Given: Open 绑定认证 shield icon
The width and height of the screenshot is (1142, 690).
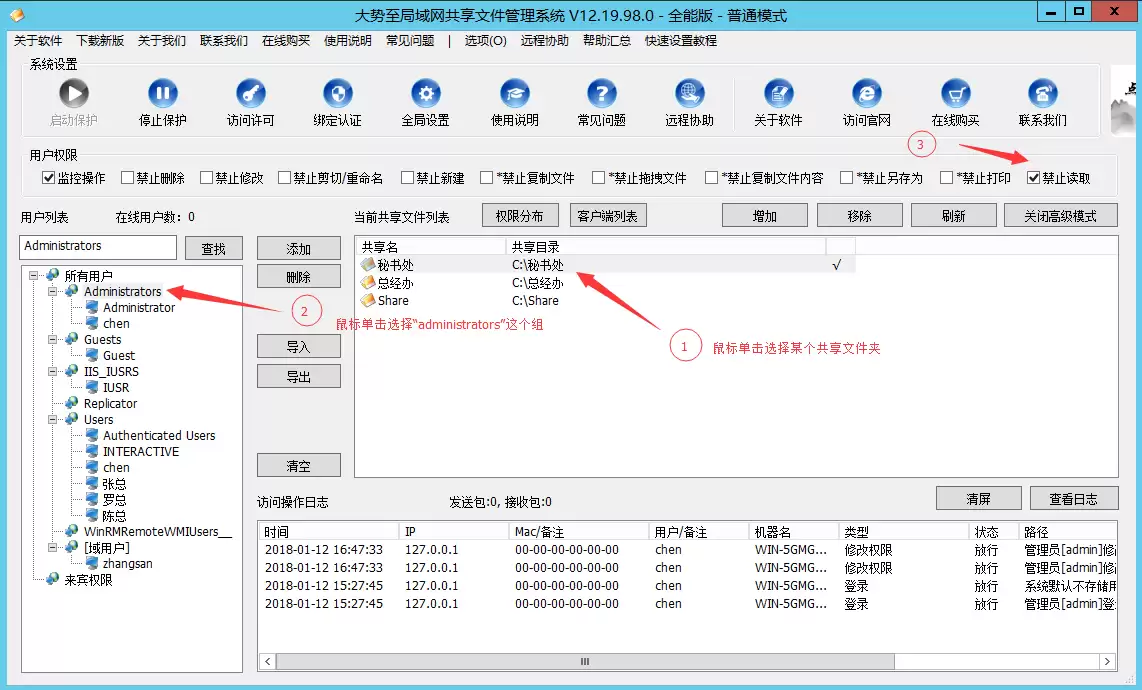Looking at the screenshot, I should [338, 93].
